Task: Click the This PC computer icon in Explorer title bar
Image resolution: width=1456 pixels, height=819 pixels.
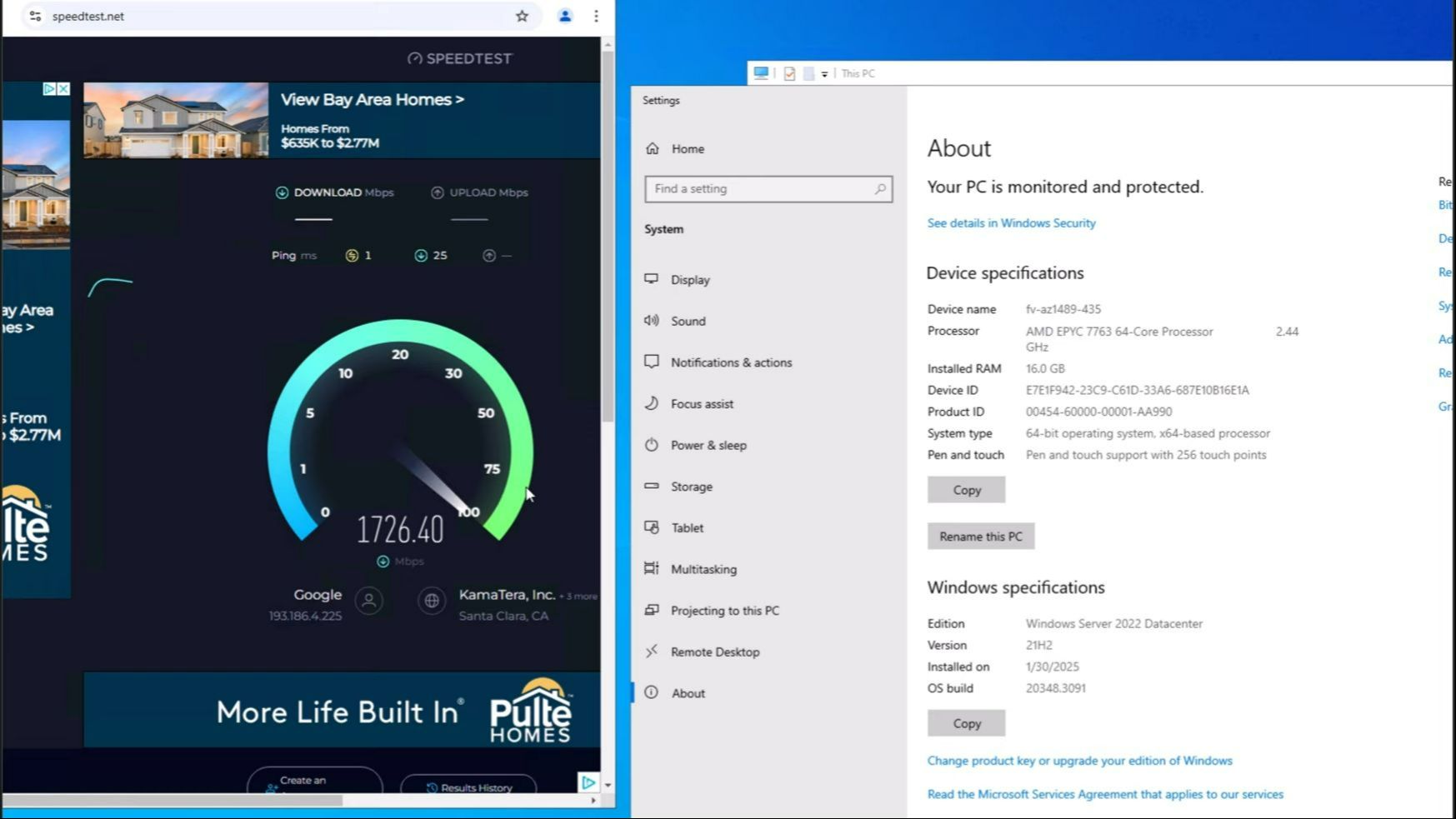Action: [761, 73]
